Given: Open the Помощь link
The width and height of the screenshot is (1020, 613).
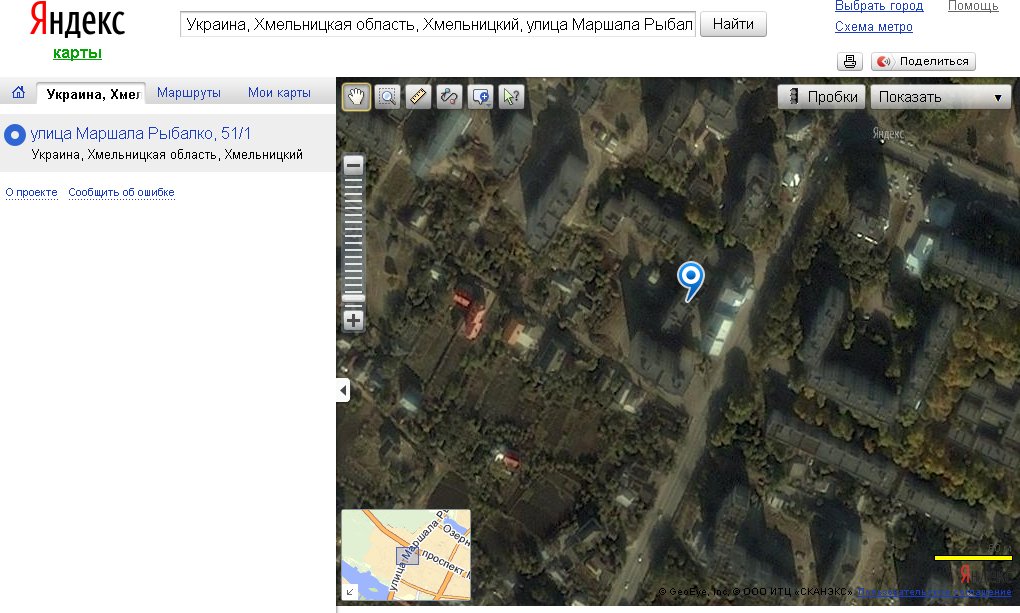Looking at the screenshot, I should pyautogui.click(x=973, y=6).
